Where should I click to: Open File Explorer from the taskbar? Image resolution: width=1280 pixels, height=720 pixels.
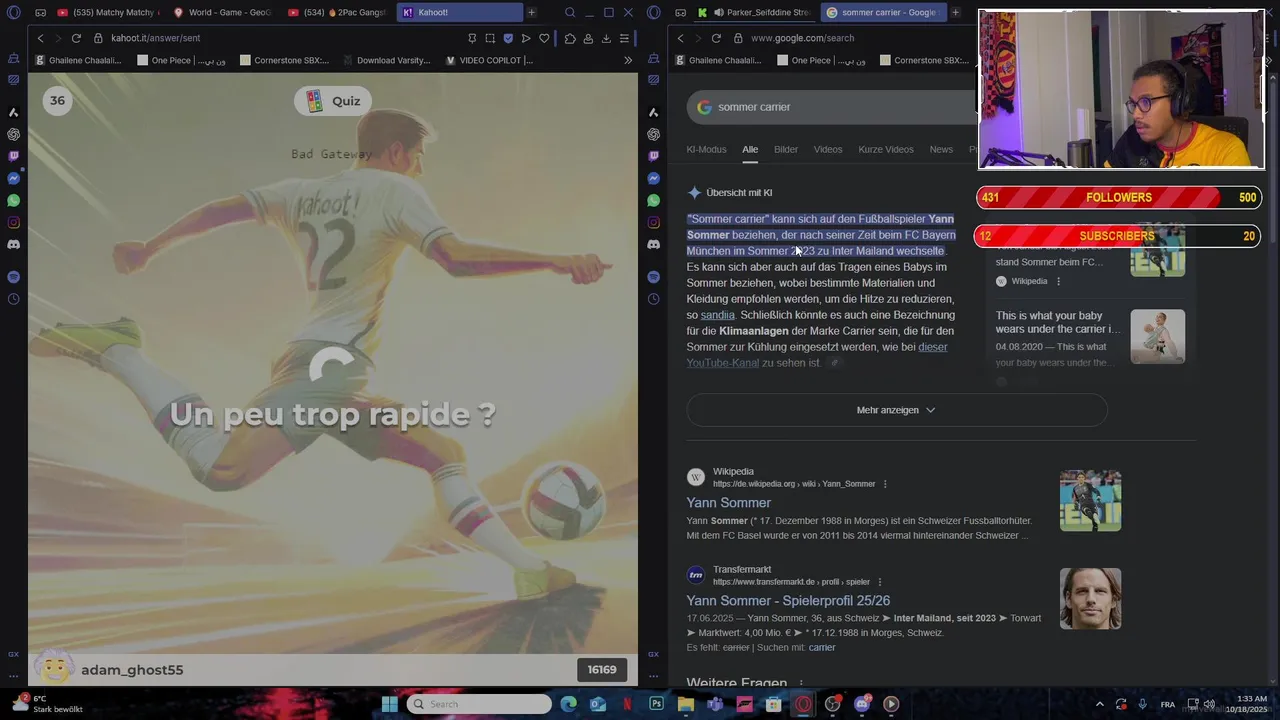(x=686, y=704)
